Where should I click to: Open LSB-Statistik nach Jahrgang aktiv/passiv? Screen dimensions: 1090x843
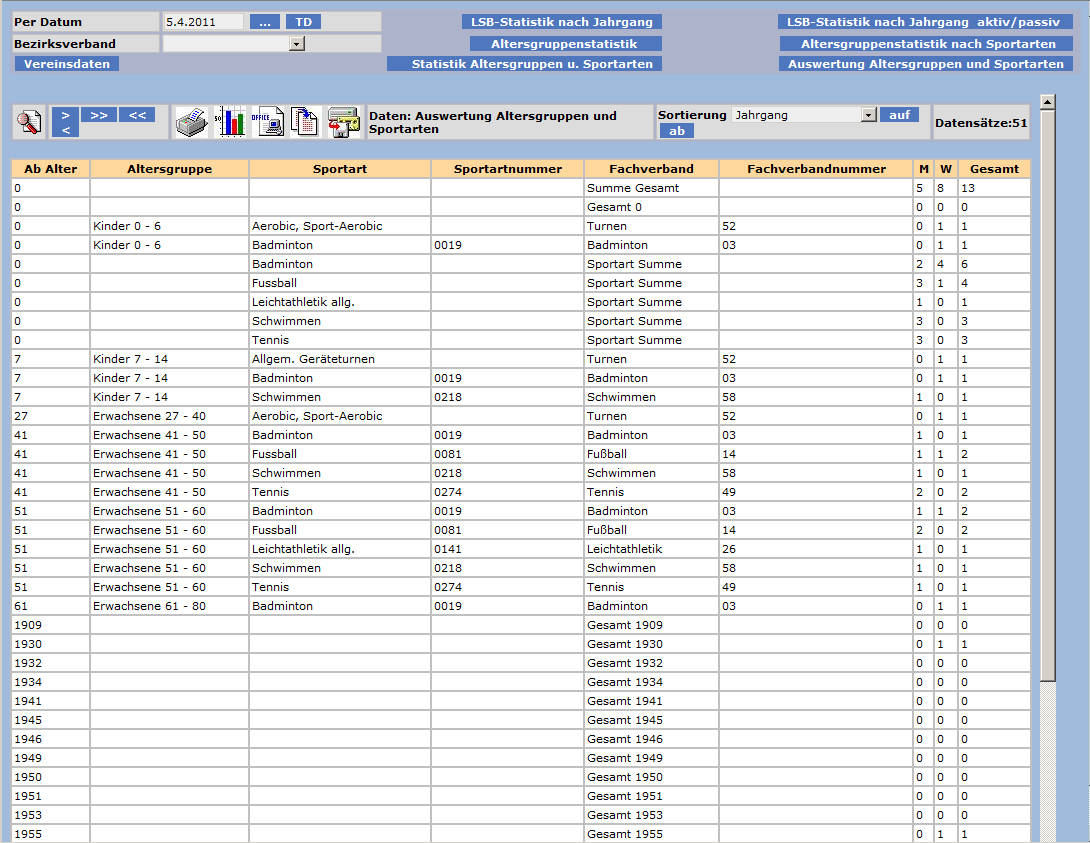click(x=925, y=22)
